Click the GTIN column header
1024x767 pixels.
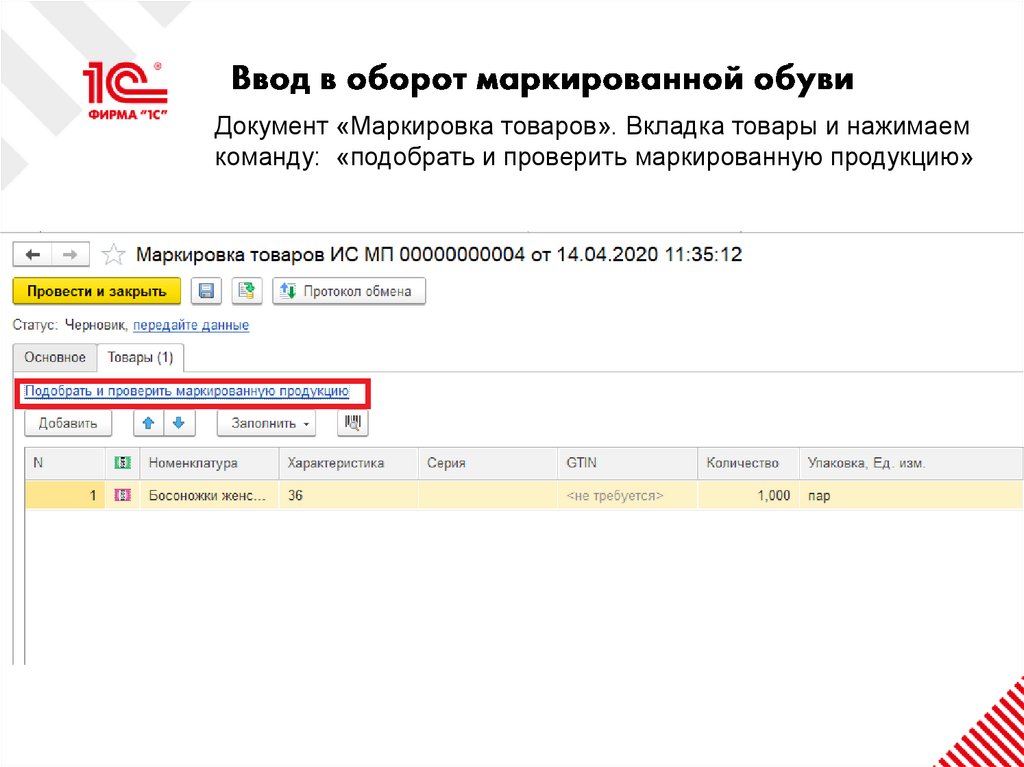click(x=628, y=463)
